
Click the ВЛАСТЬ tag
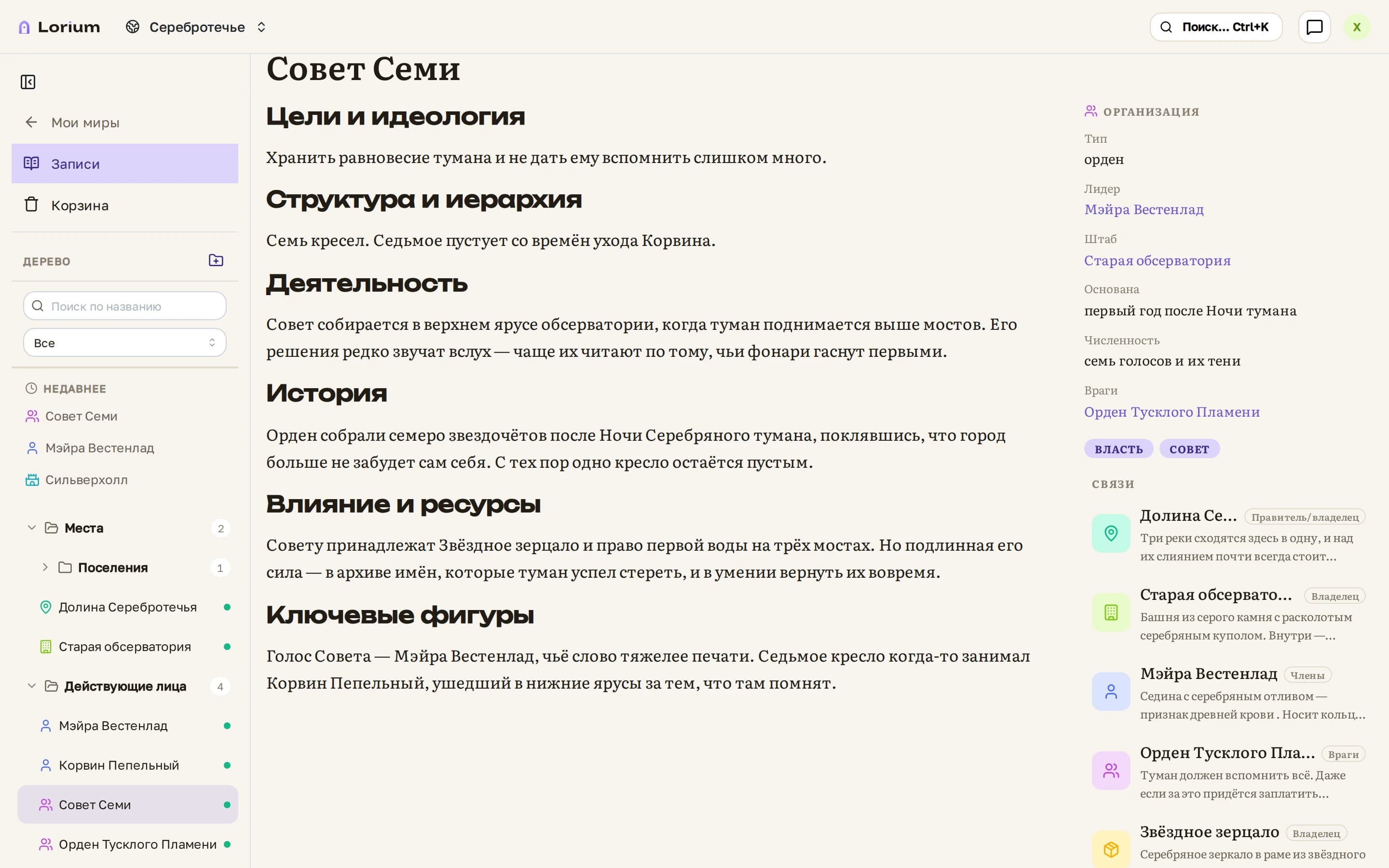pyautogui.click(x=1118, y=449)
